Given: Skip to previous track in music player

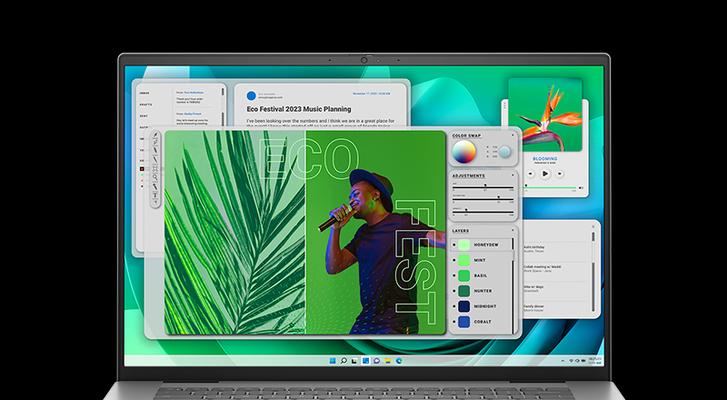Looking at the screenshot, I should pyautogui.click(x=530, y=173).
